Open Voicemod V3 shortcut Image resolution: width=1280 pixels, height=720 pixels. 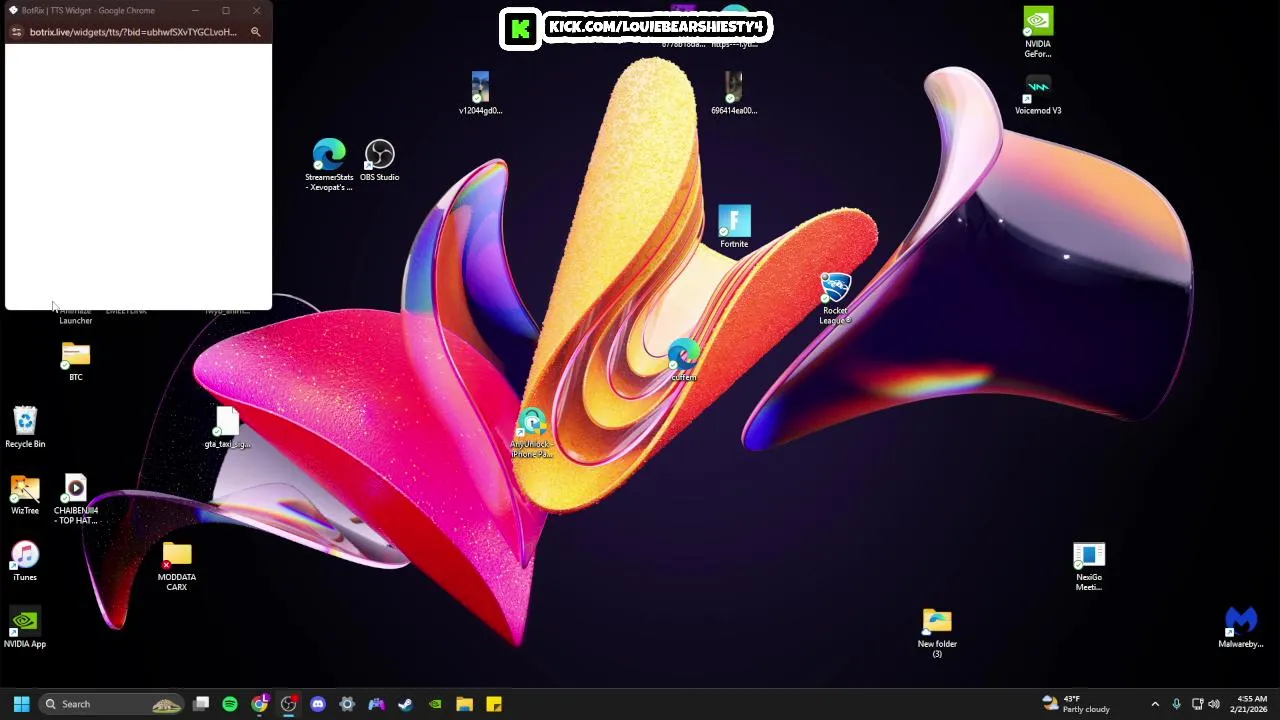click(1038, 94)
